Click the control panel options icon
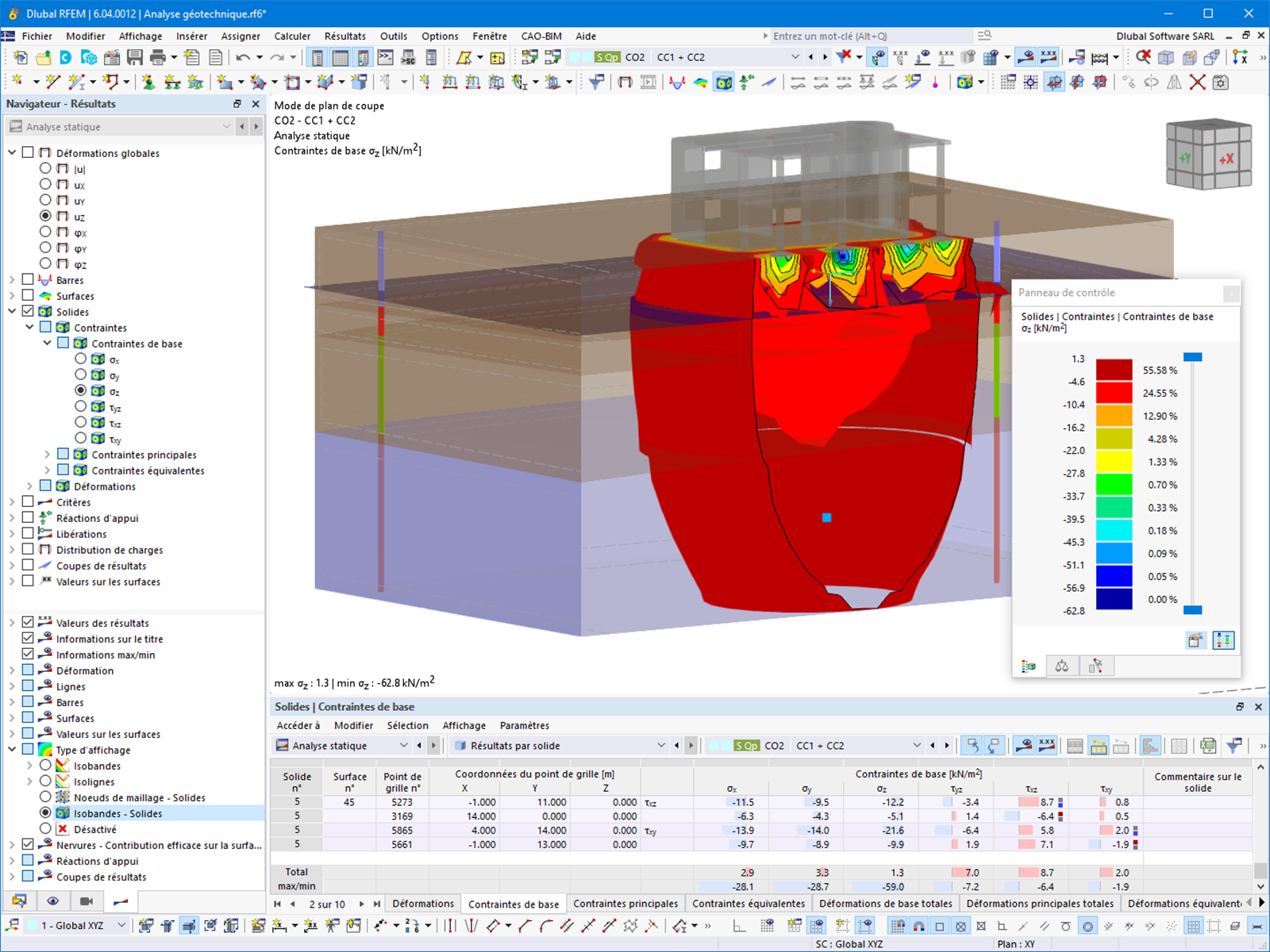Screen dimensions: 1270x952 click(1195, 640)
